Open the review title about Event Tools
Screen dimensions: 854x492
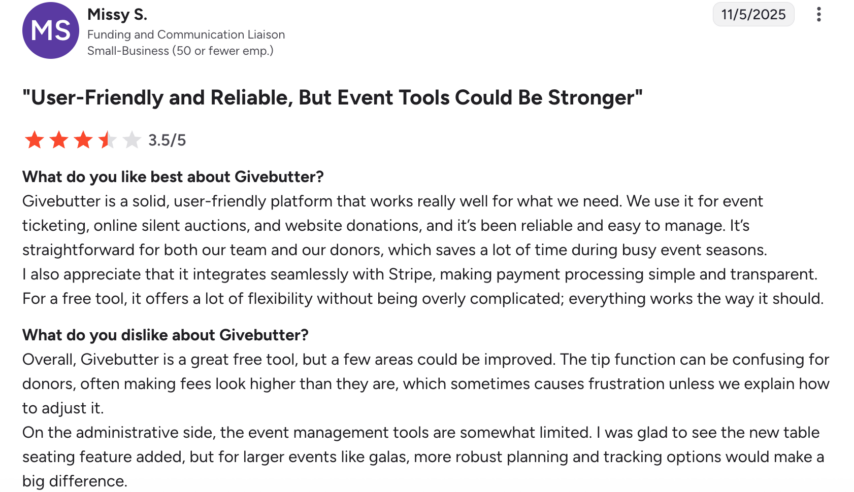coord(332,98)
